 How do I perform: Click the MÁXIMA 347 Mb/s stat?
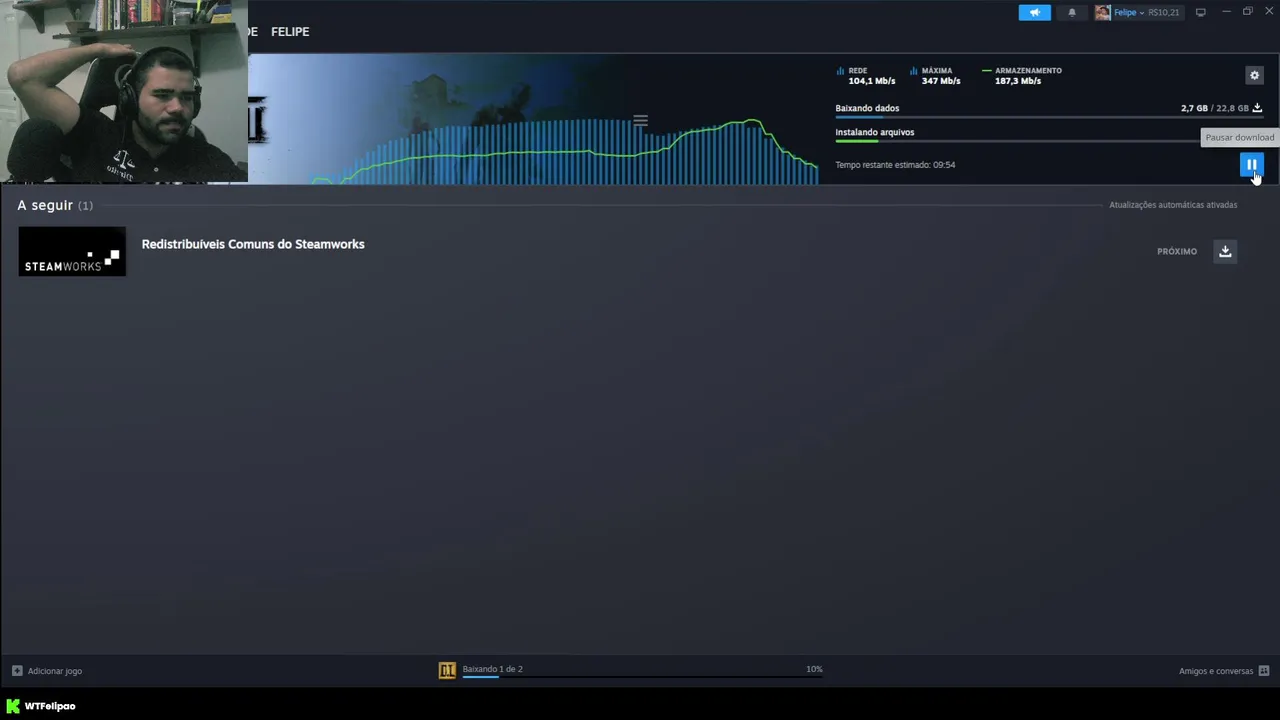[935, 76]
